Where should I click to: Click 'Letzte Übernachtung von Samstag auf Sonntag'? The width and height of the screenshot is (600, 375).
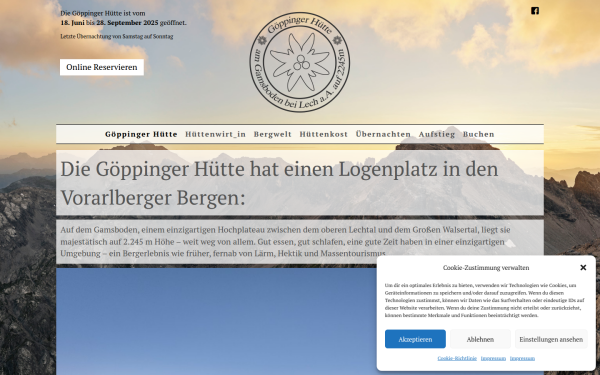(x=117, y=37)
